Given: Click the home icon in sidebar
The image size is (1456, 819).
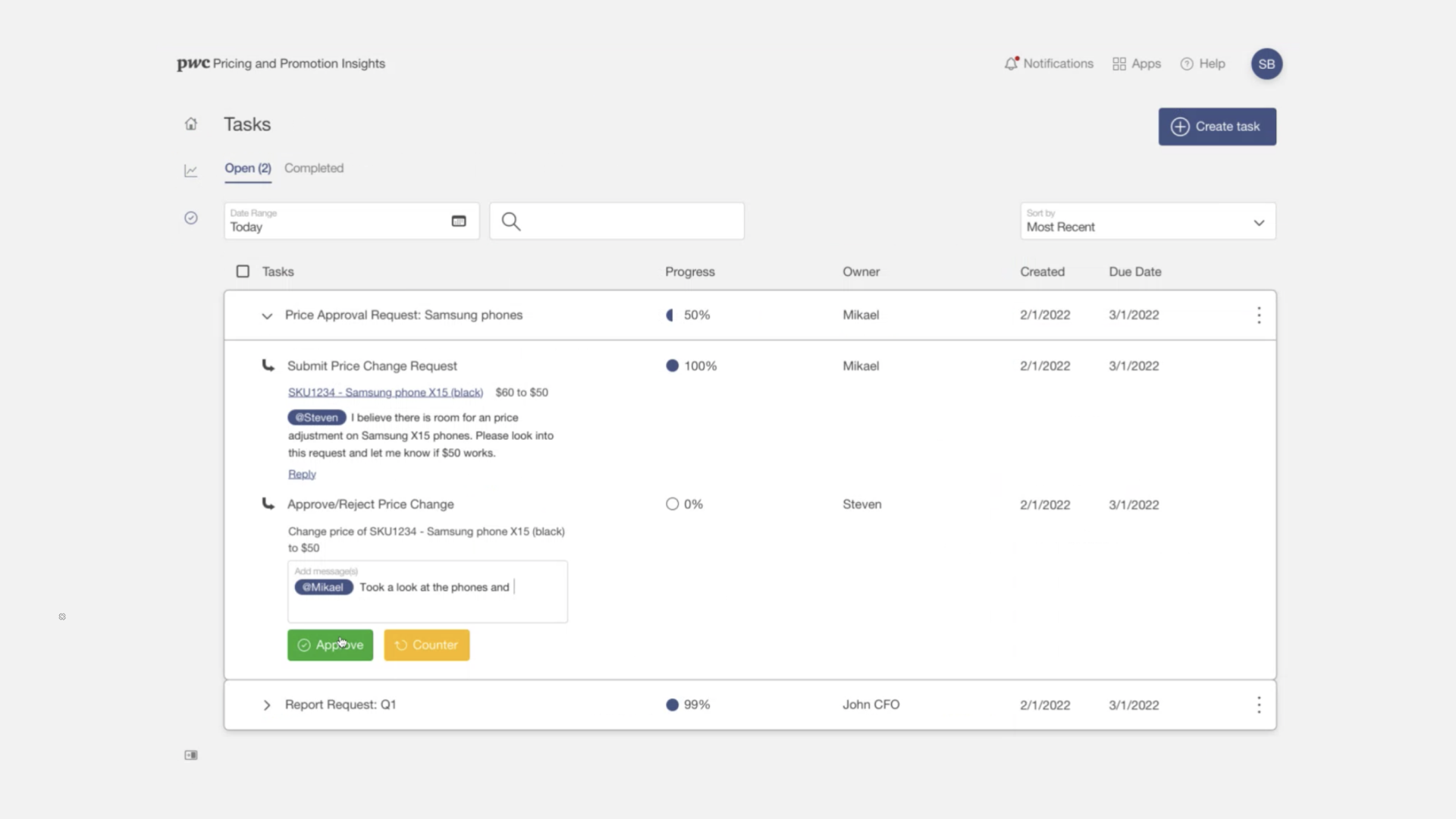Looking at the screenshot, I should [191, 124].
